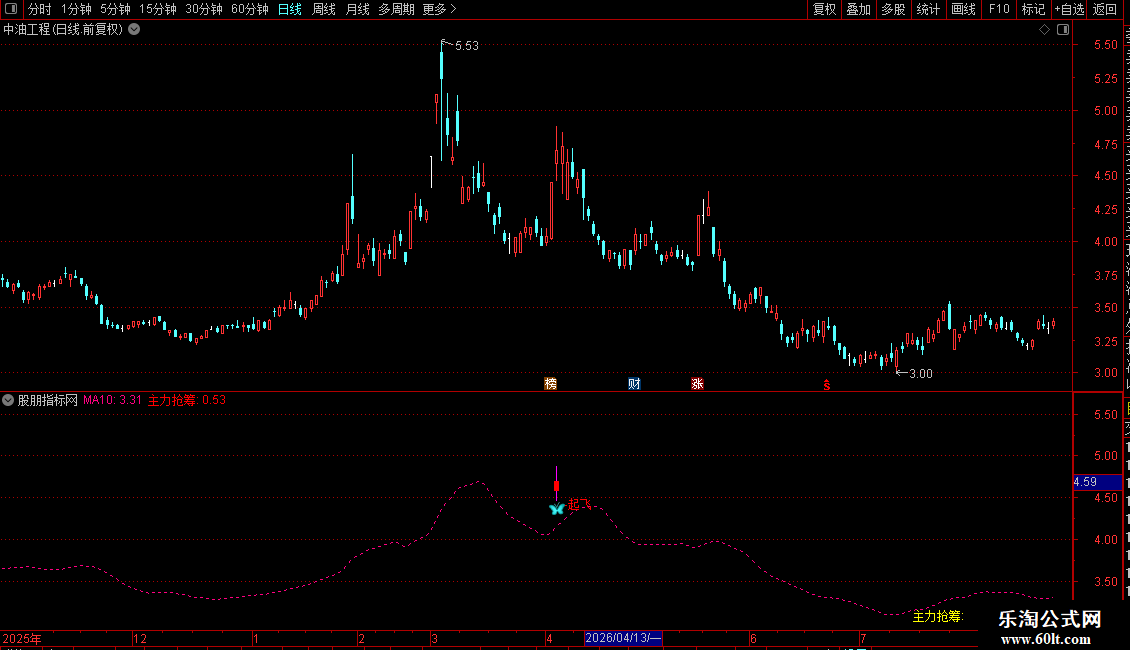Toggle the side panel icon at chart top-right
The width and height of the screenshot is (1130, 650).
1063,30
